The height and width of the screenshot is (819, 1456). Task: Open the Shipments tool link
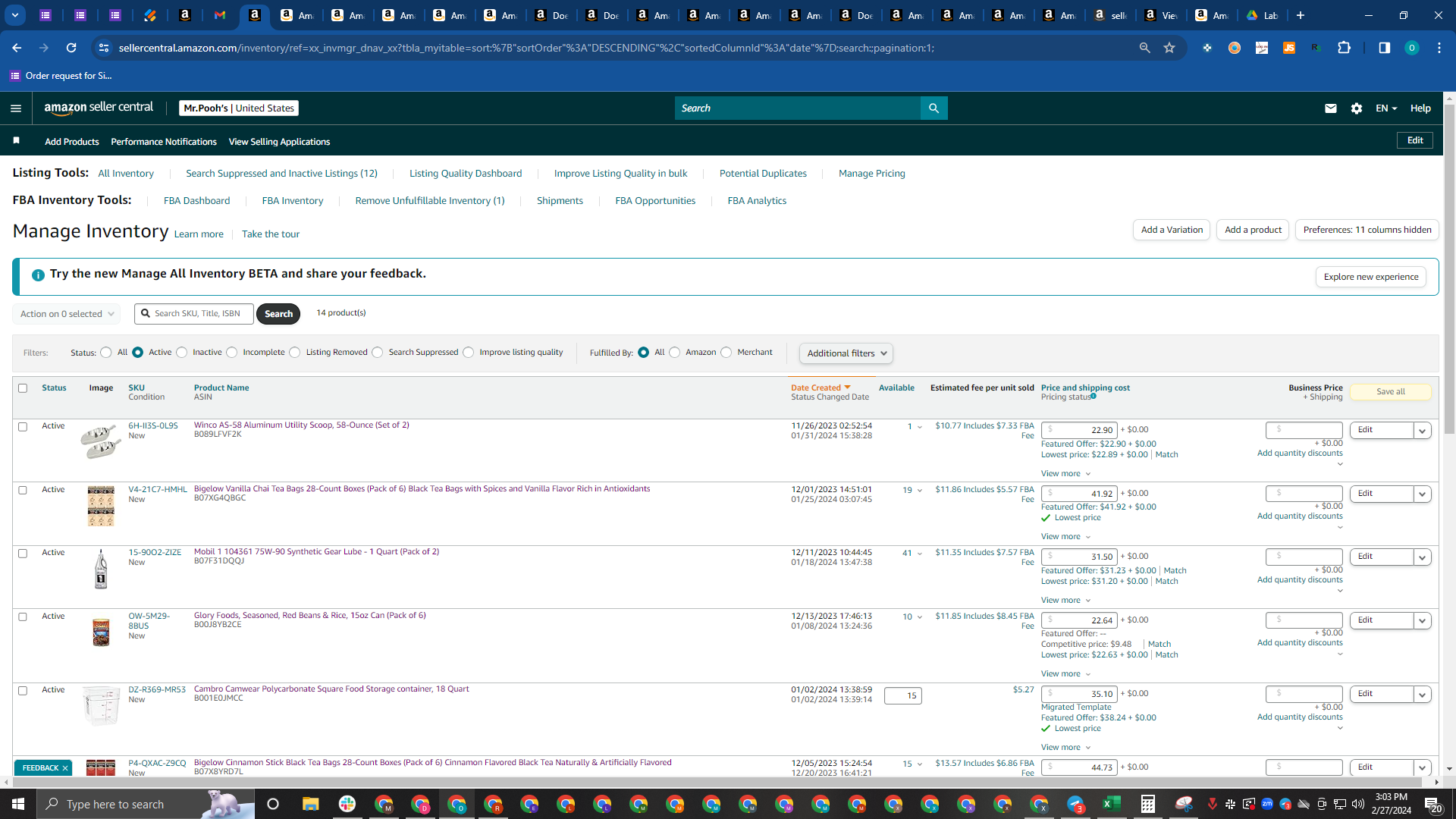coord(560,201)
